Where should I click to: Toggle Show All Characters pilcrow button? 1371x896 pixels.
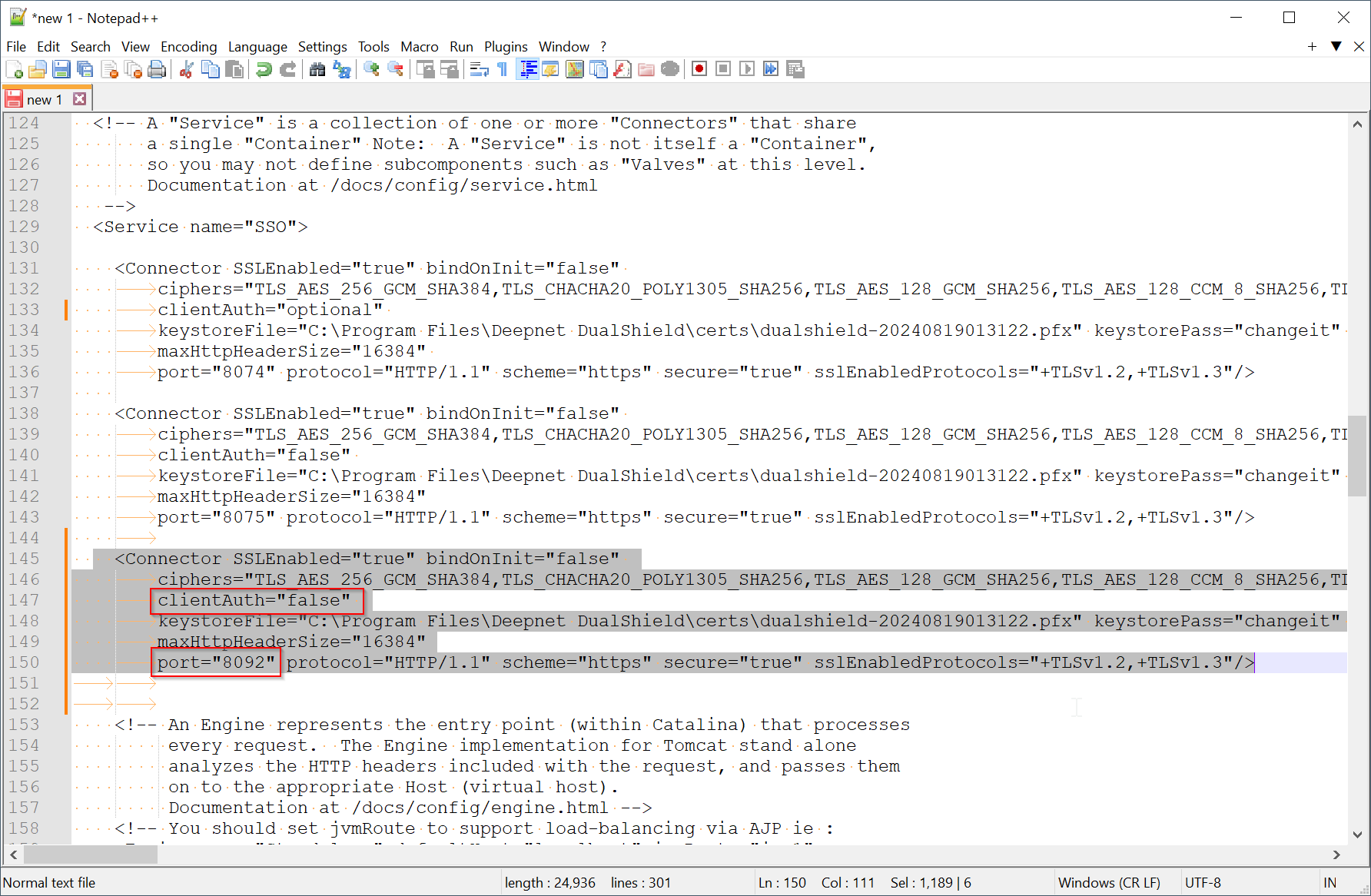pos(503,70)
